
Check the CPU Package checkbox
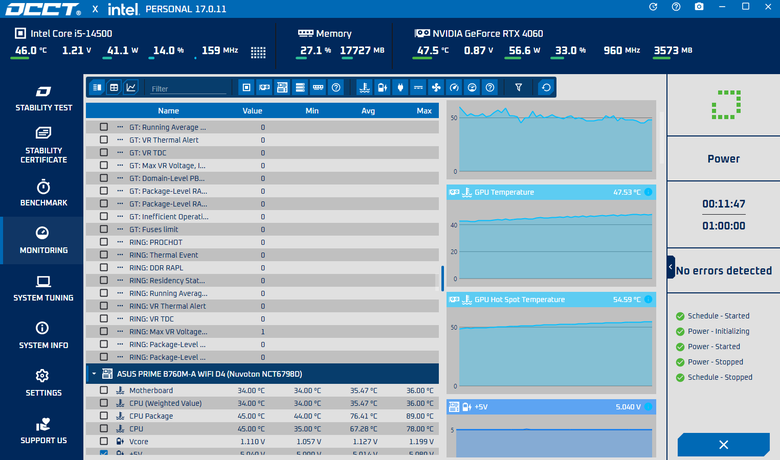tap(103, 416)
